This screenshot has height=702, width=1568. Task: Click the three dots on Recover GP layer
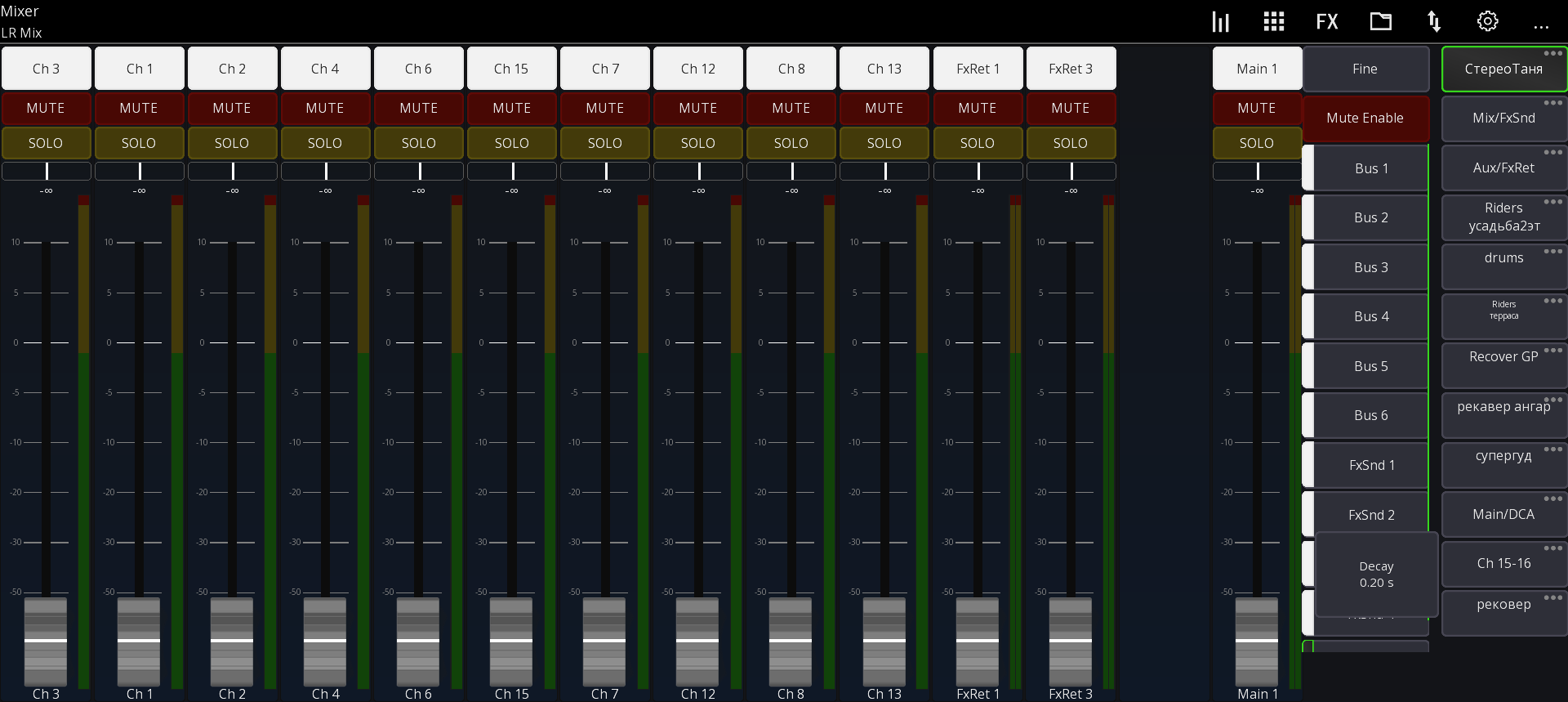1553,351
